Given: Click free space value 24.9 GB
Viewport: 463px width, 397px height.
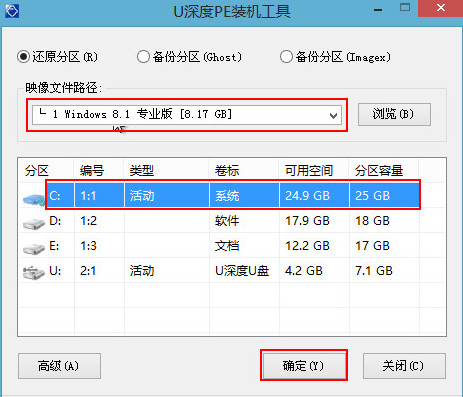Looking at the screenshot, I should tap(307, 196).
